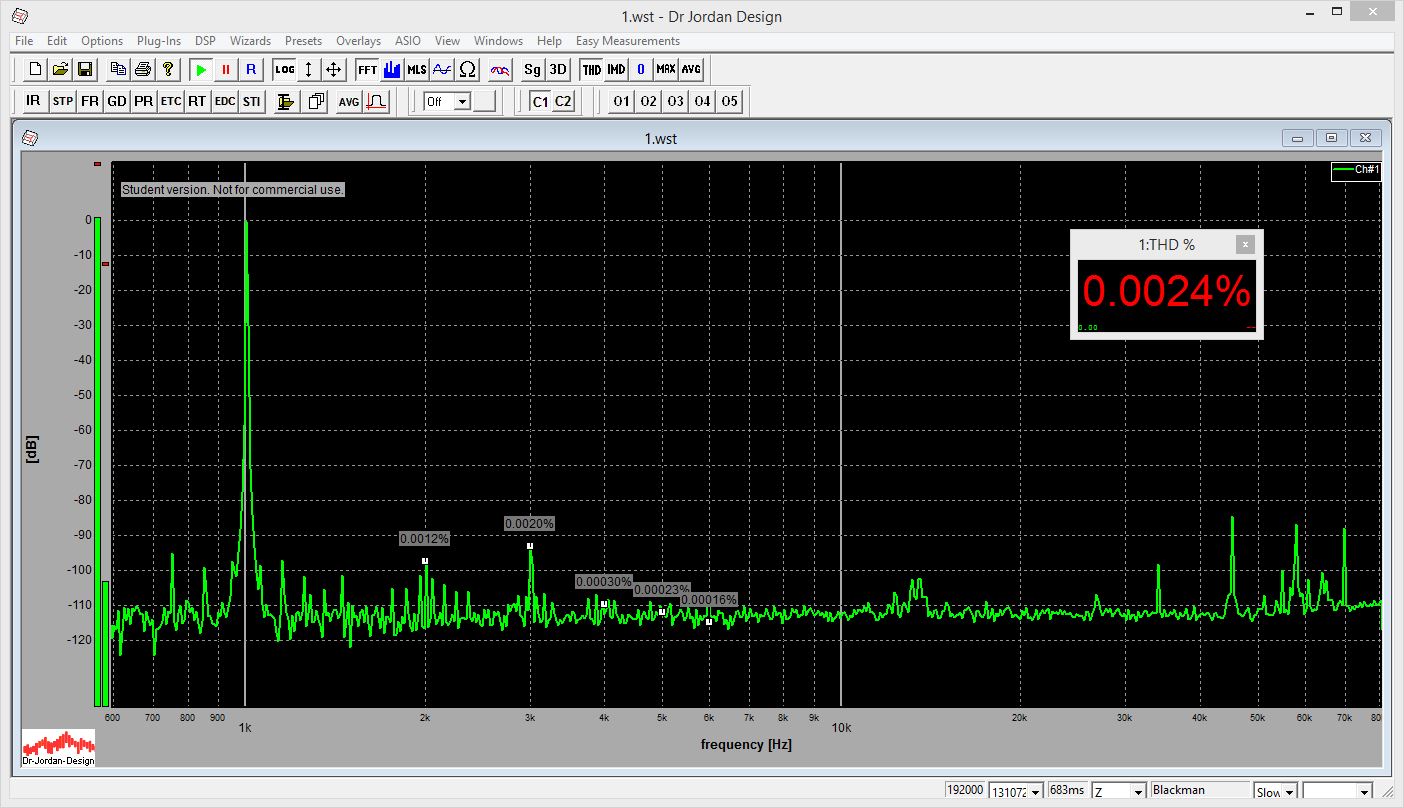The image size is (1404, 808).
Task: Click the vertical double-arrow scaling icon
Action: 309,69
